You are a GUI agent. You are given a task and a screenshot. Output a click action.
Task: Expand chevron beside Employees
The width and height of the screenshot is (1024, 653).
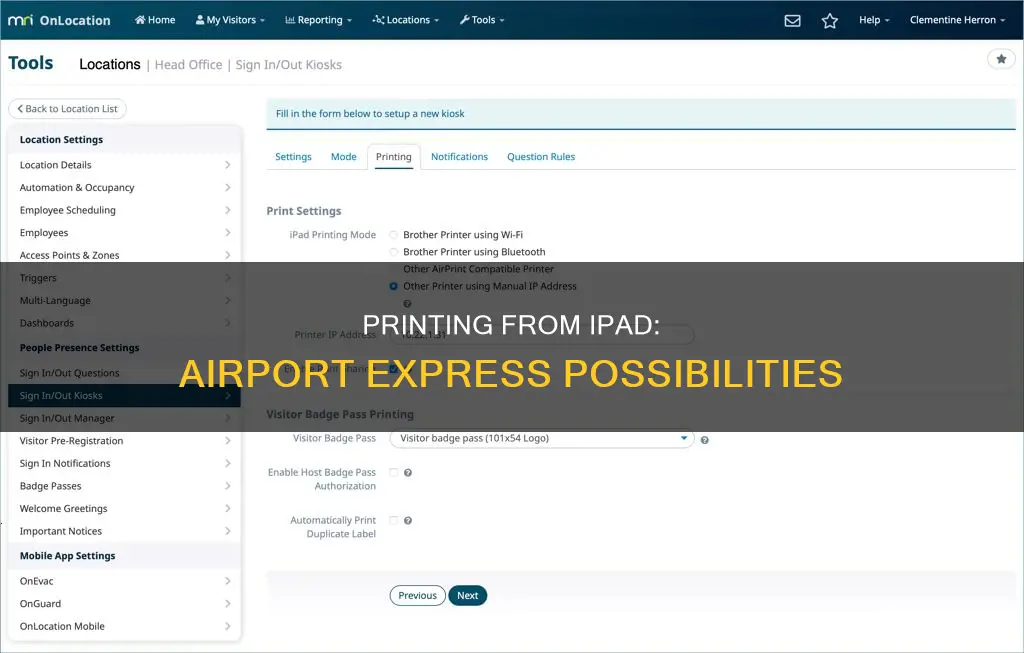click(x=227, y=233)
